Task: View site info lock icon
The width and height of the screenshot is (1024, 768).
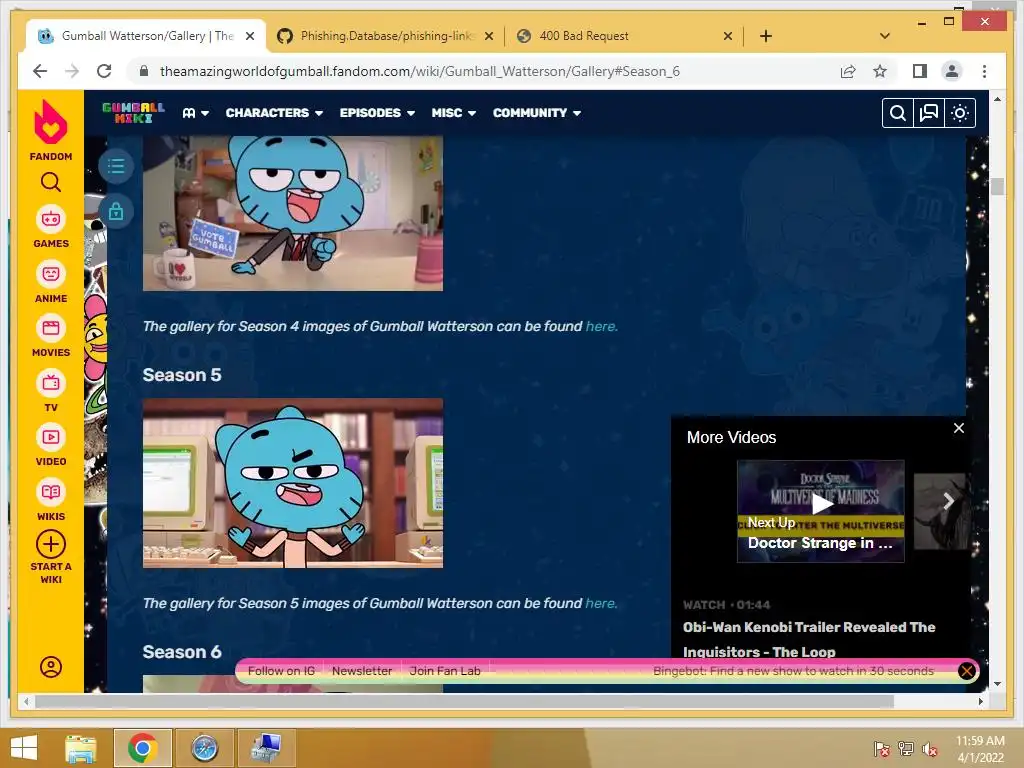Action: 144,71
